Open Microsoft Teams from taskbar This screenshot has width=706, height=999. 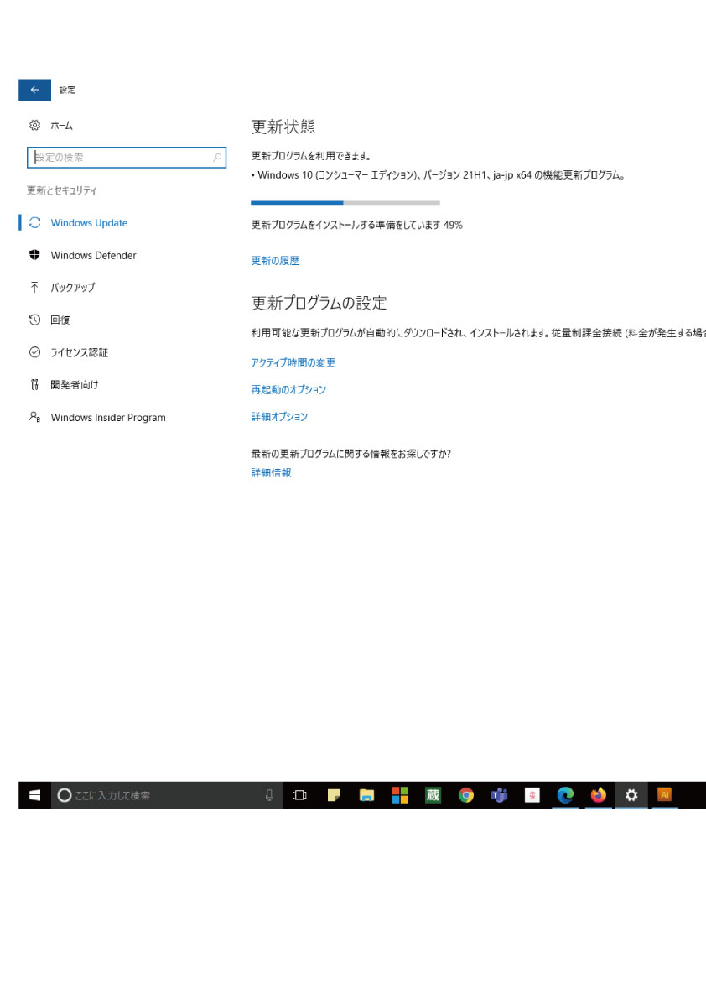point(499,795)
